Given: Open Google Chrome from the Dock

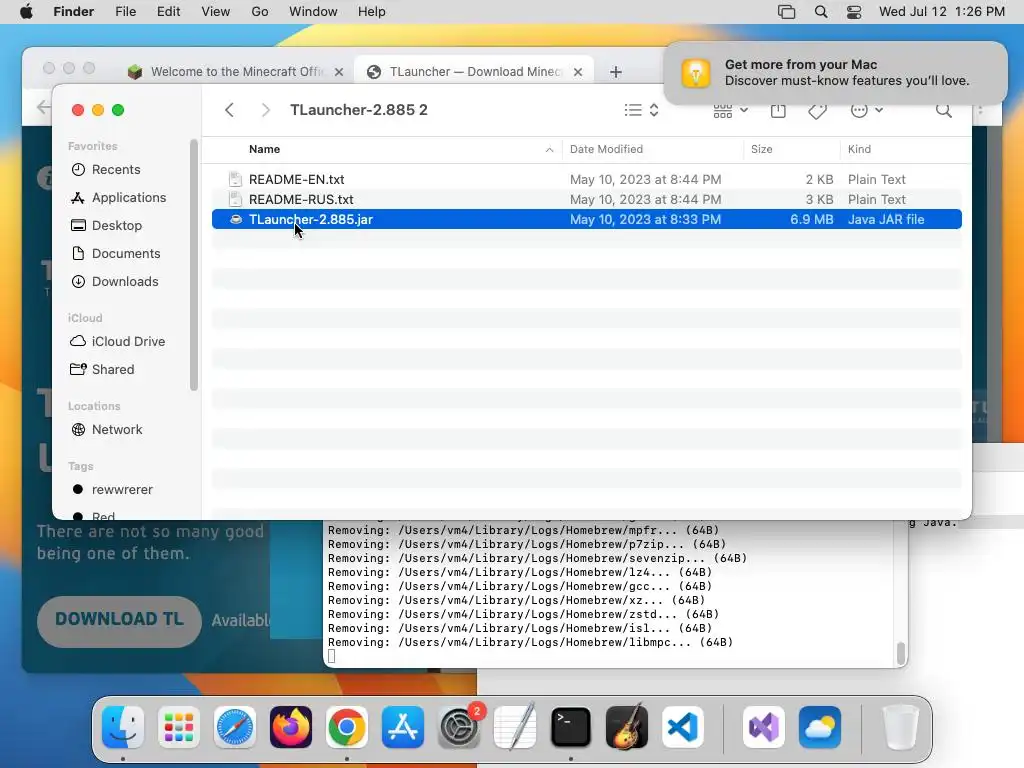Looking at the screenshot, I should click(347, 727).
